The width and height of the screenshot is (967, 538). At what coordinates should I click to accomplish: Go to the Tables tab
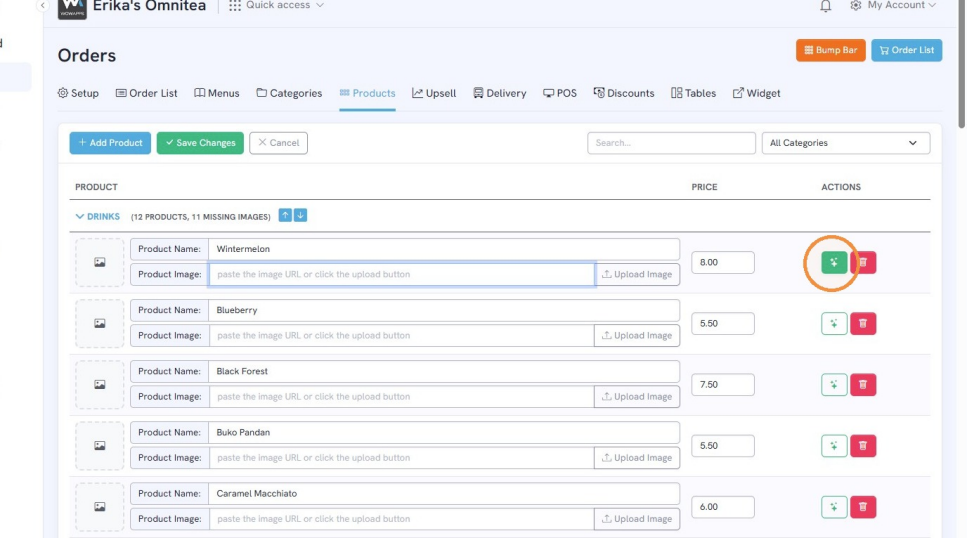693,93
